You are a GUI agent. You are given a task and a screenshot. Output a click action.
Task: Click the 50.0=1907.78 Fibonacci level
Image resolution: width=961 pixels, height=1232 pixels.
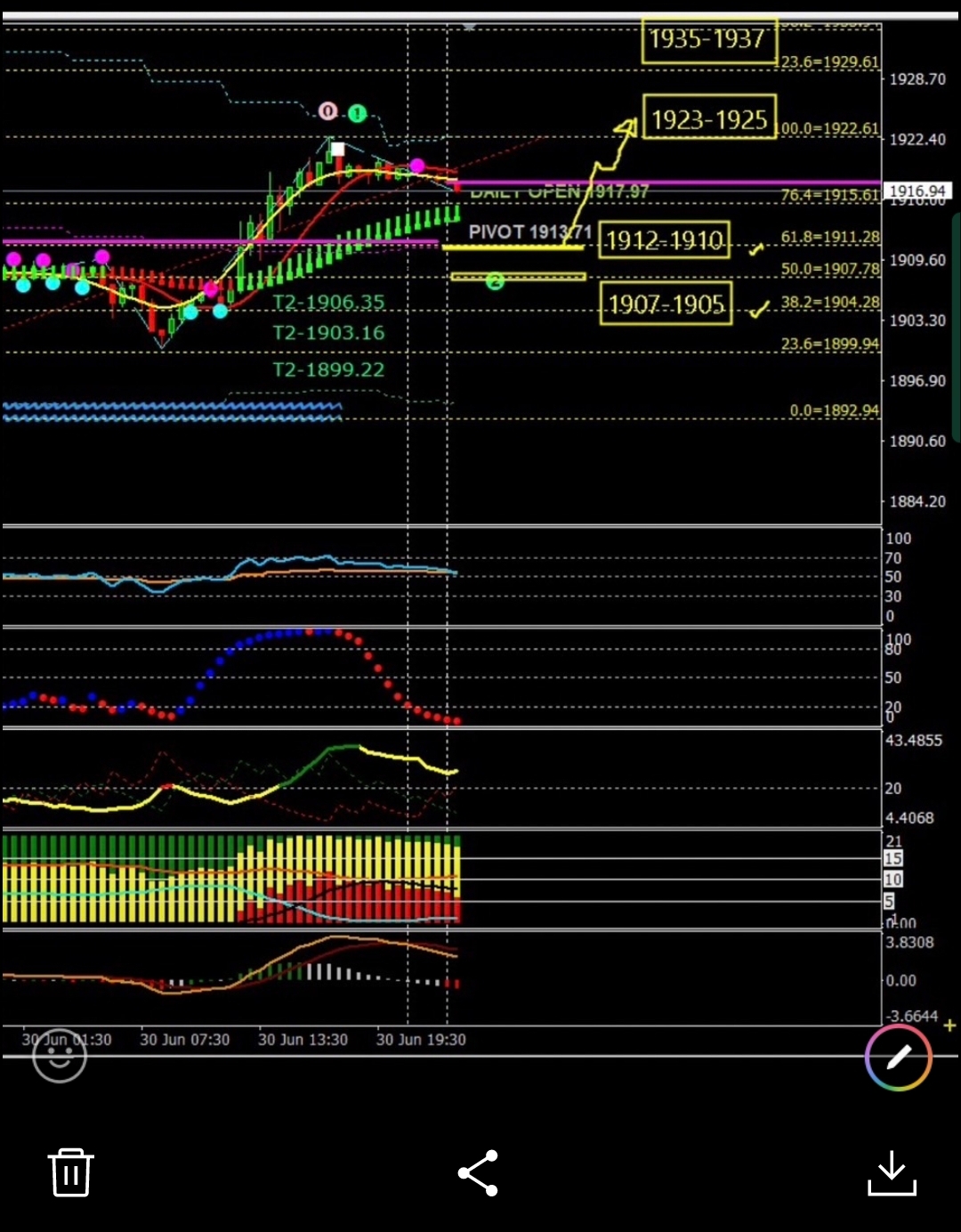(829, 268)
